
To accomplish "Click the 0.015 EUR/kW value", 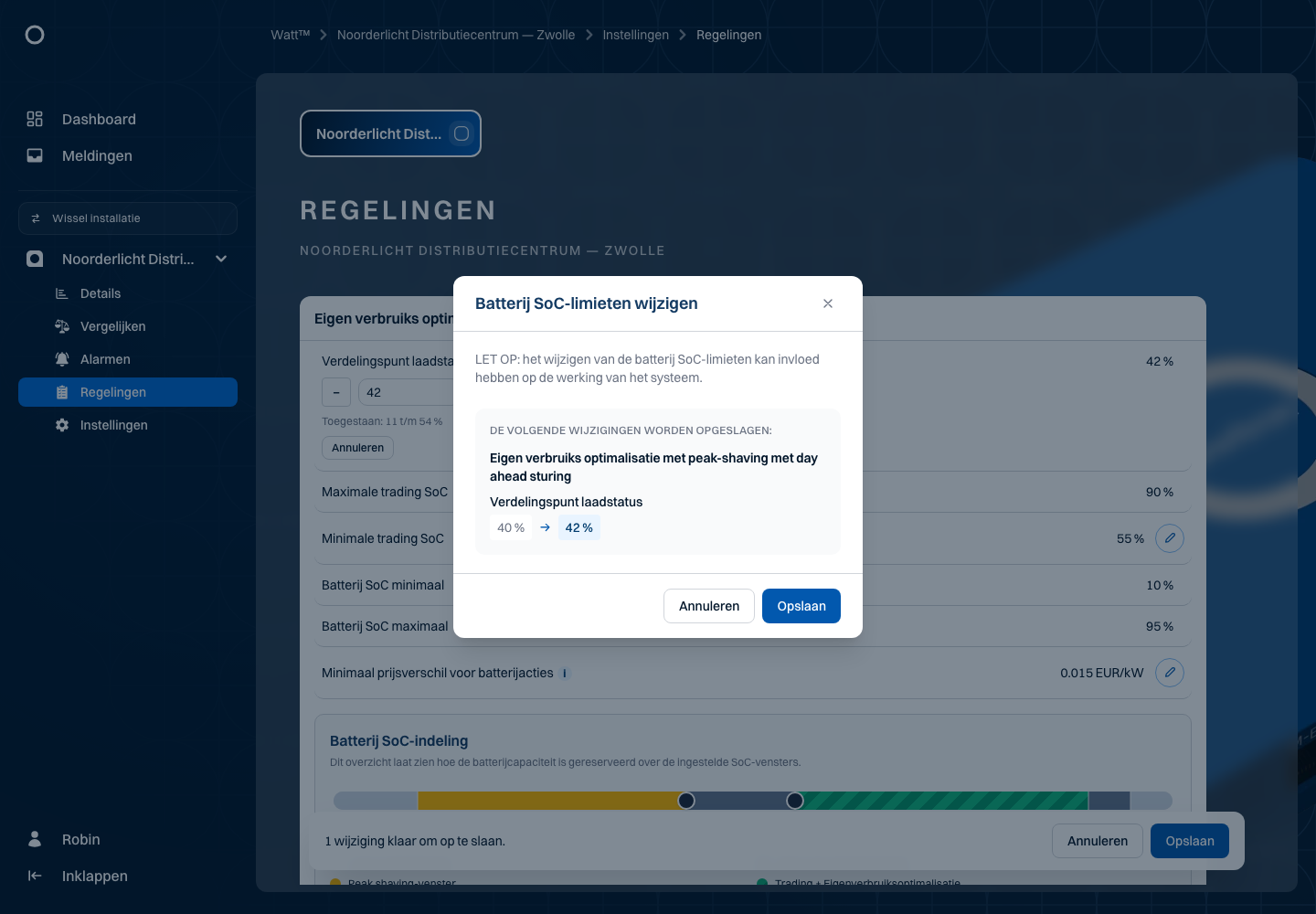I will (1102, 673).
